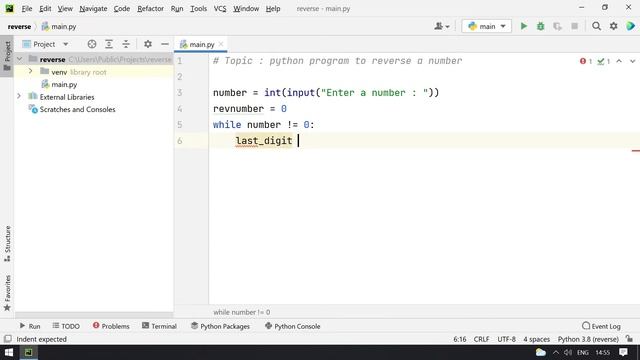The height and width of the screenshot is (360, 640).
Task: Open Search Everywhere magnifier
Action: pos(596,26)
